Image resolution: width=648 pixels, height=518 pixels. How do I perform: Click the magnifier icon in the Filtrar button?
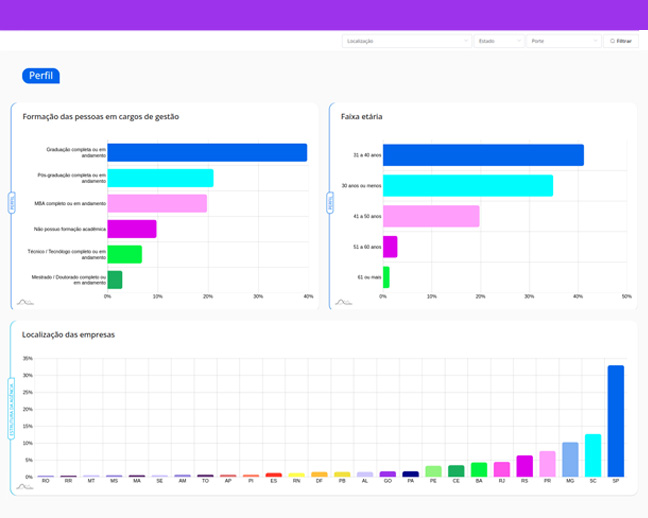tap(612, 41)
